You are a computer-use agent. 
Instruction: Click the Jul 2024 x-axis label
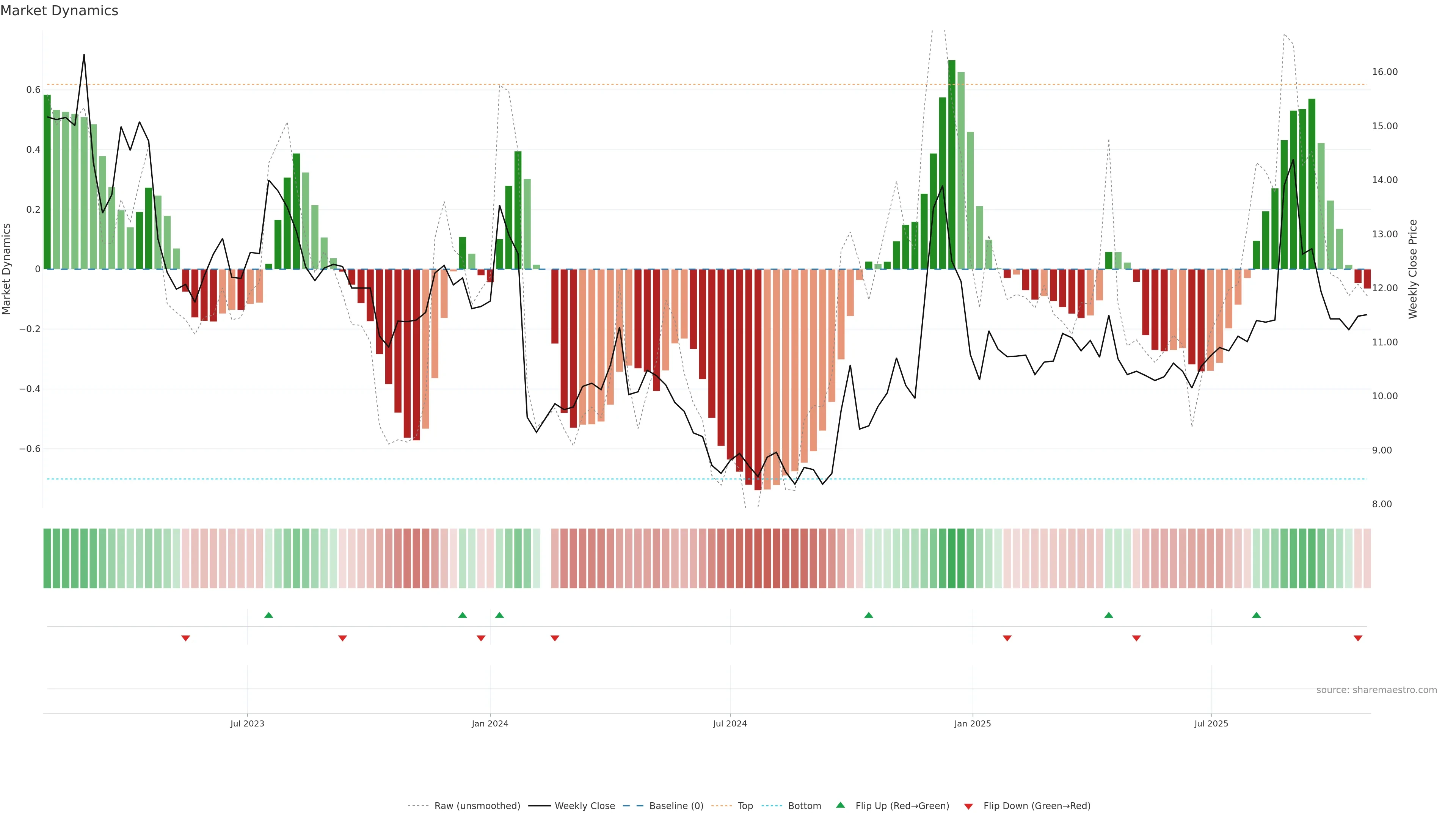(730, 723)
